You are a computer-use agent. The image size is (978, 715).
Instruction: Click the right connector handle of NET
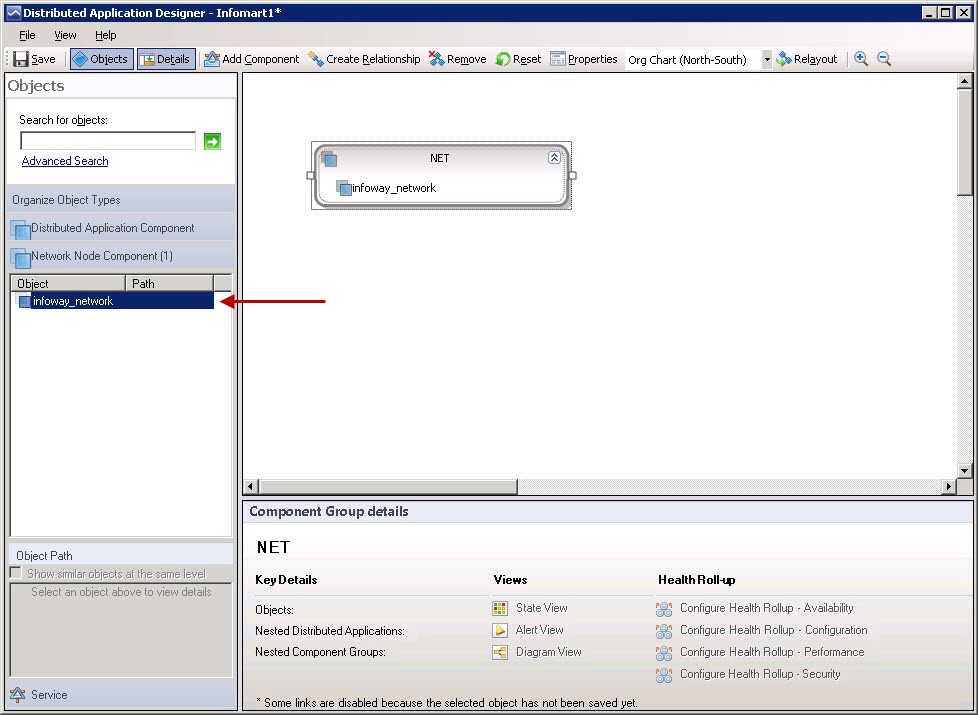pos(572,175)
